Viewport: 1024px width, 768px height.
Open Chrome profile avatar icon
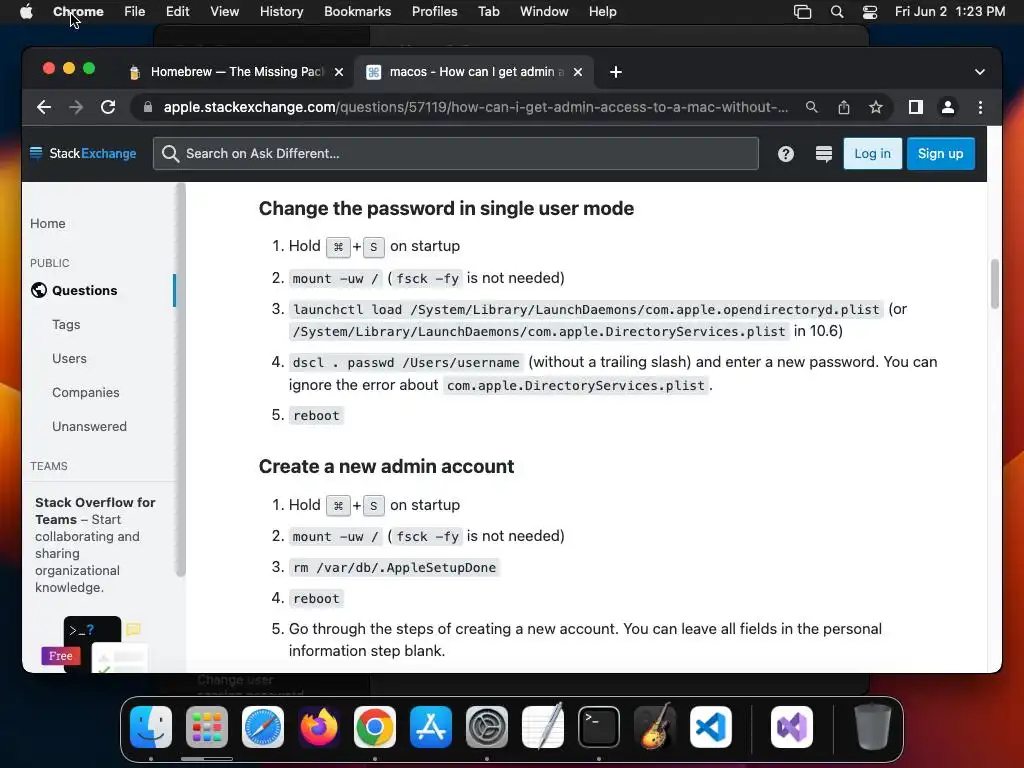click(x=948, y=107)
